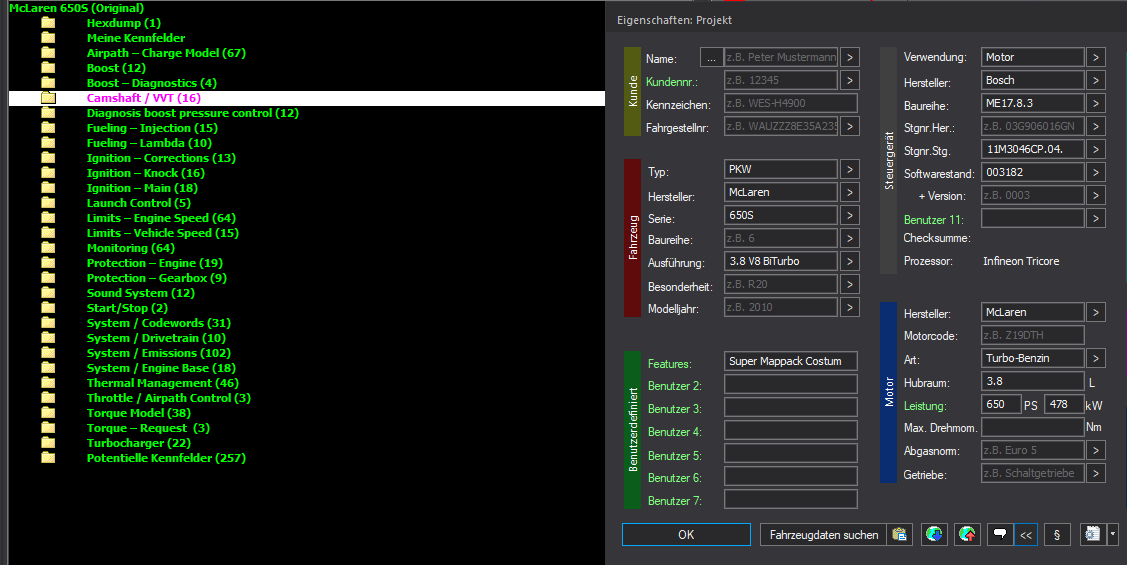Click the Fahrzeugdaten suchen button
The image size is (1127, 565).
pyautogui.click(x=824, y=534)
